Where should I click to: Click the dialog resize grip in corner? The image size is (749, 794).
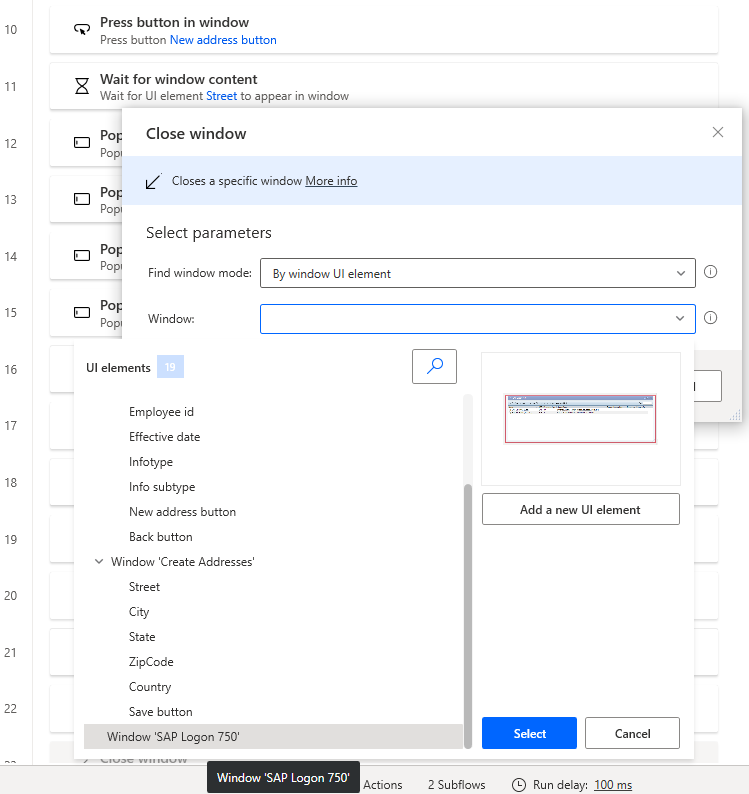point(735,416)
